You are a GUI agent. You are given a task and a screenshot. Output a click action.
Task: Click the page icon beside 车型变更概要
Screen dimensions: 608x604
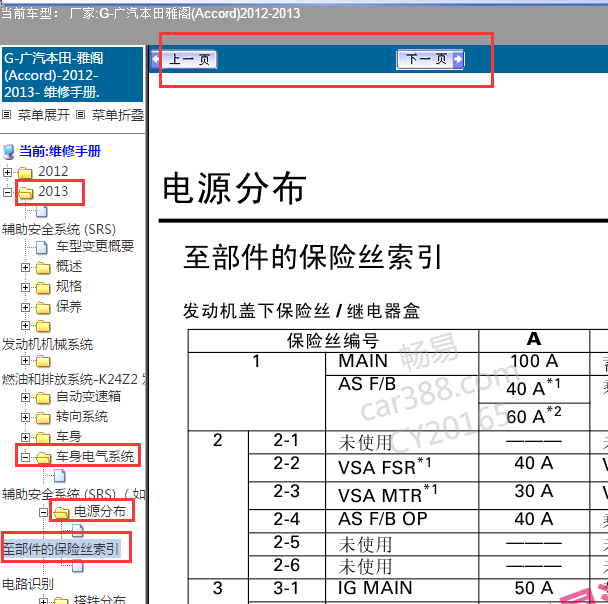click(x=42, y=247)
